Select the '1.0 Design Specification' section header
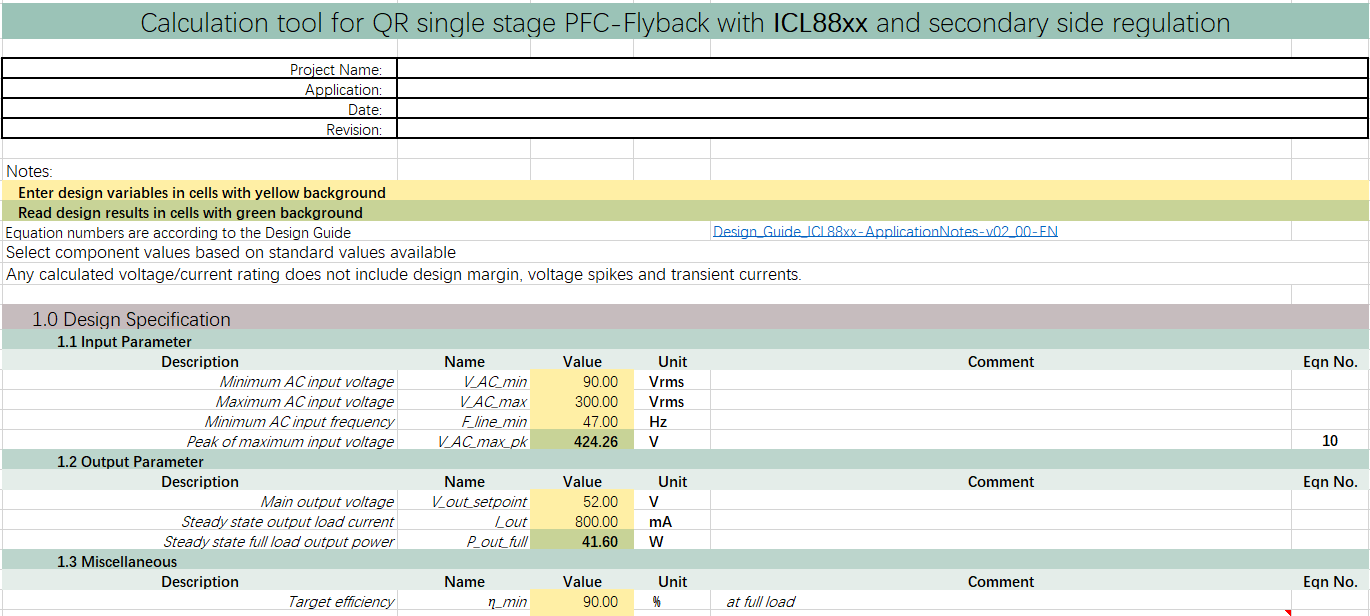This screenshot has width=1370, height=616. [x=131, y=320]
